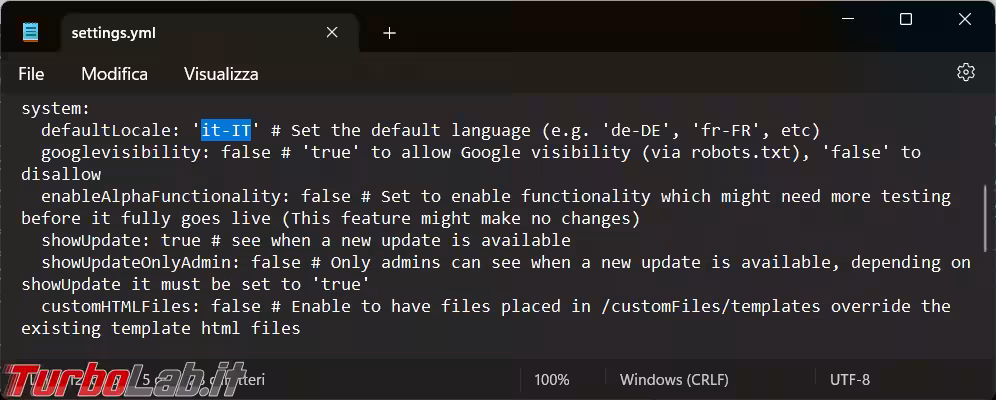The height and width of the screenshot is (400, 996).
Task: Close the settings.yml tab
Action: pyautogui.click(x=332, y=33)
